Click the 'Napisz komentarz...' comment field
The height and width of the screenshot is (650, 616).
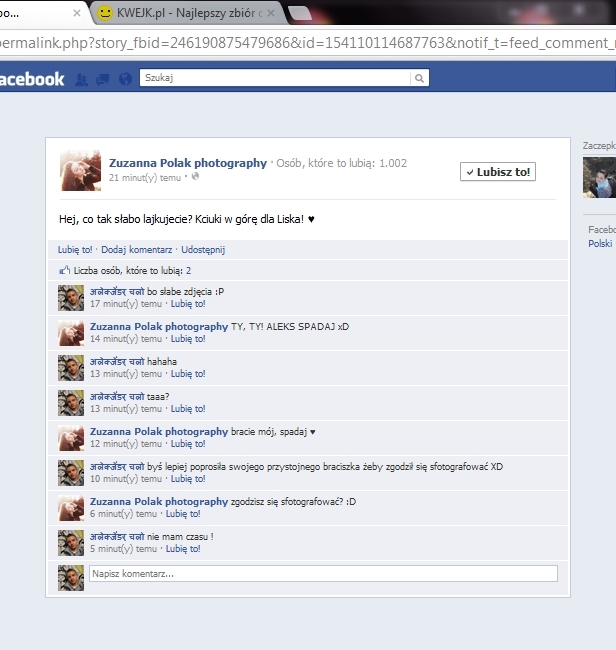[322, 574]
